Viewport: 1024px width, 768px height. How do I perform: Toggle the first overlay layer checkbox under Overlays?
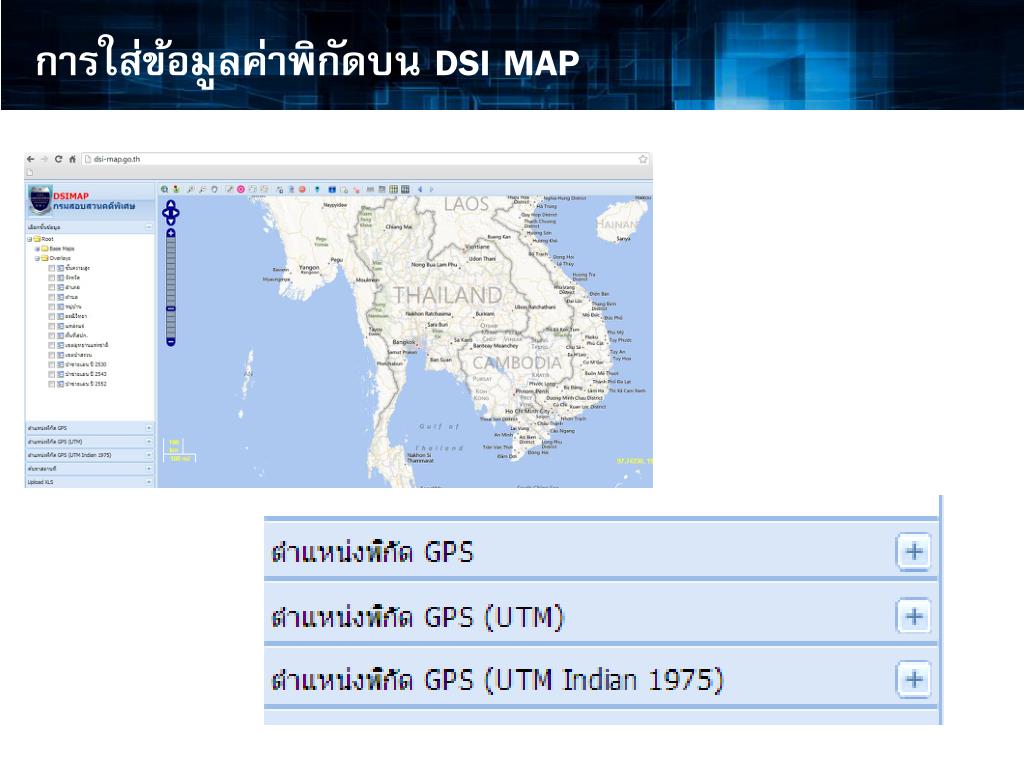pyautogui.click(x=52, y=268)
